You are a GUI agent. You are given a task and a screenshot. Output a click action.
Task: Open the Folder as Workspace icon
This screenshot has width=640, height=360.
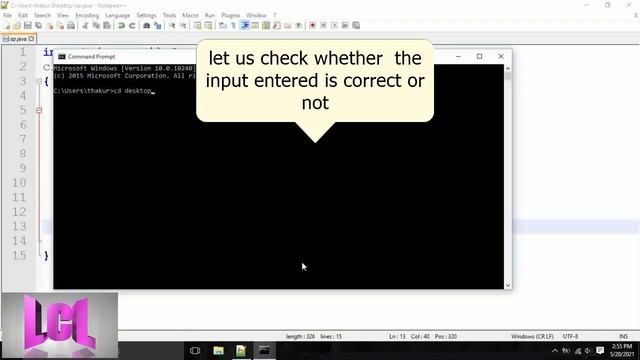[x=288, y=26]
